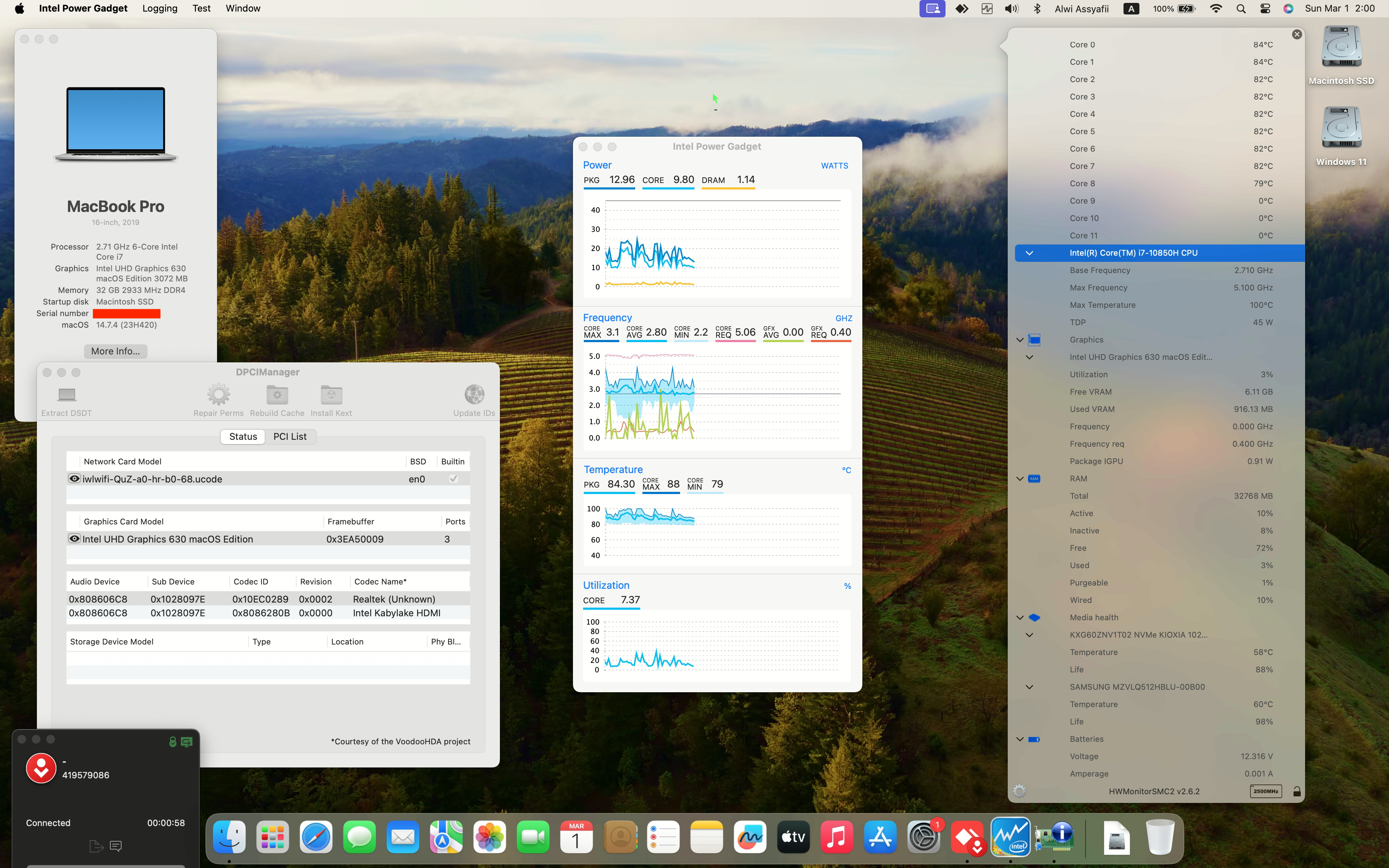Open Finder from the Dock
The width and height of the screenshot is (1389, 868).
tap(229, 837)
